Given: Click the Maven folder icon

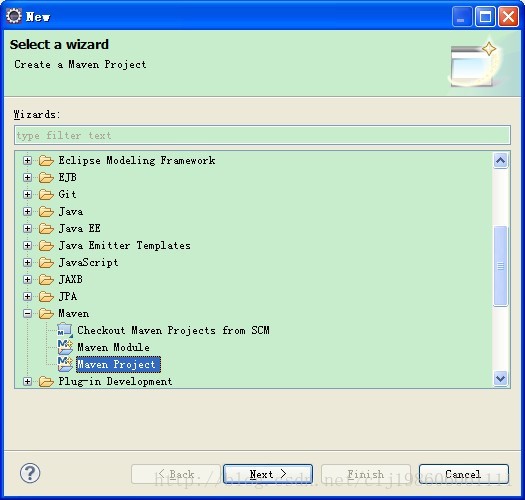Looking at the screenshot, I should coord(46,314).
